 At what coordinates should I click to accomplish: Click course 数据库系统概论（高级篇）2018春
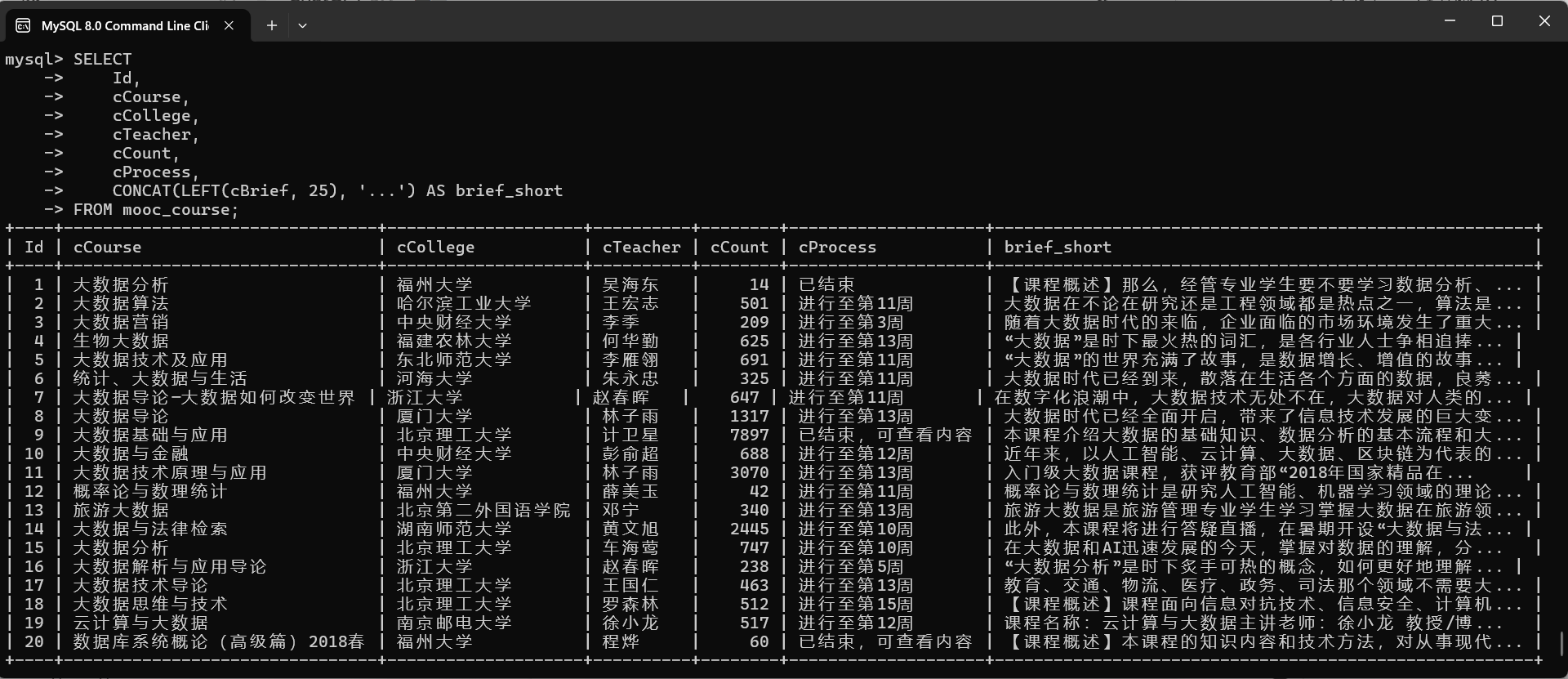pos(219,641)
